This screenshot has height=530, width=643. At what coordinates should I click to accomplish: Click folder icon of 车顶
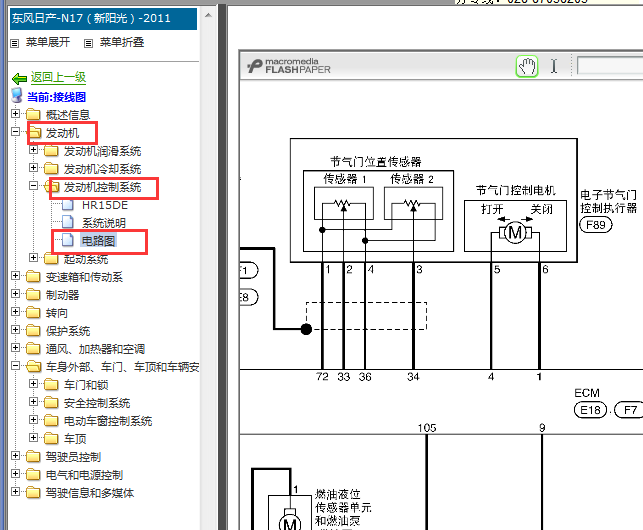coord(51,439)
